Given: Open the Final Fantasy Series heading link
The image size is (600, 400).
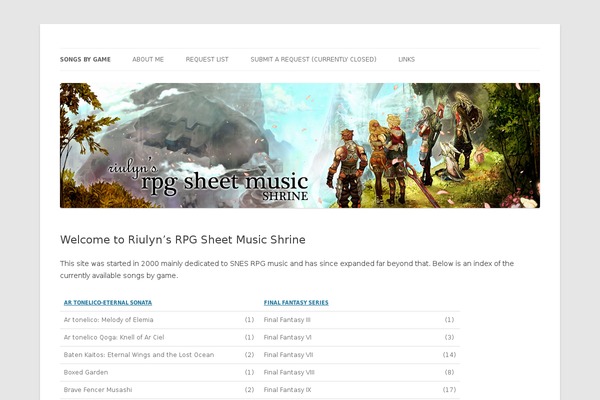Looking at the screenshot, I should (x=296, y=302).
